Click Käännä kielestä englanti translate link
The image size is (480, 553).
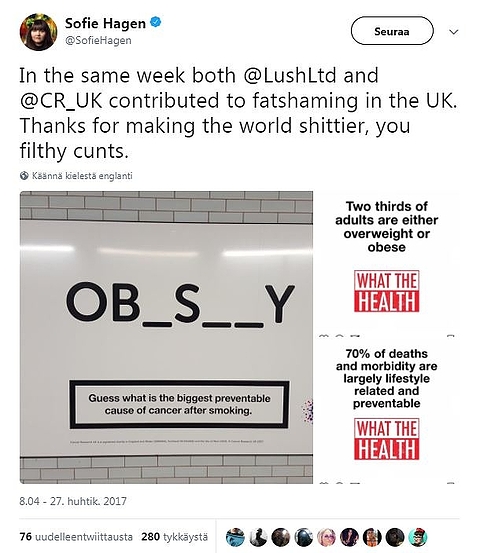82,175
